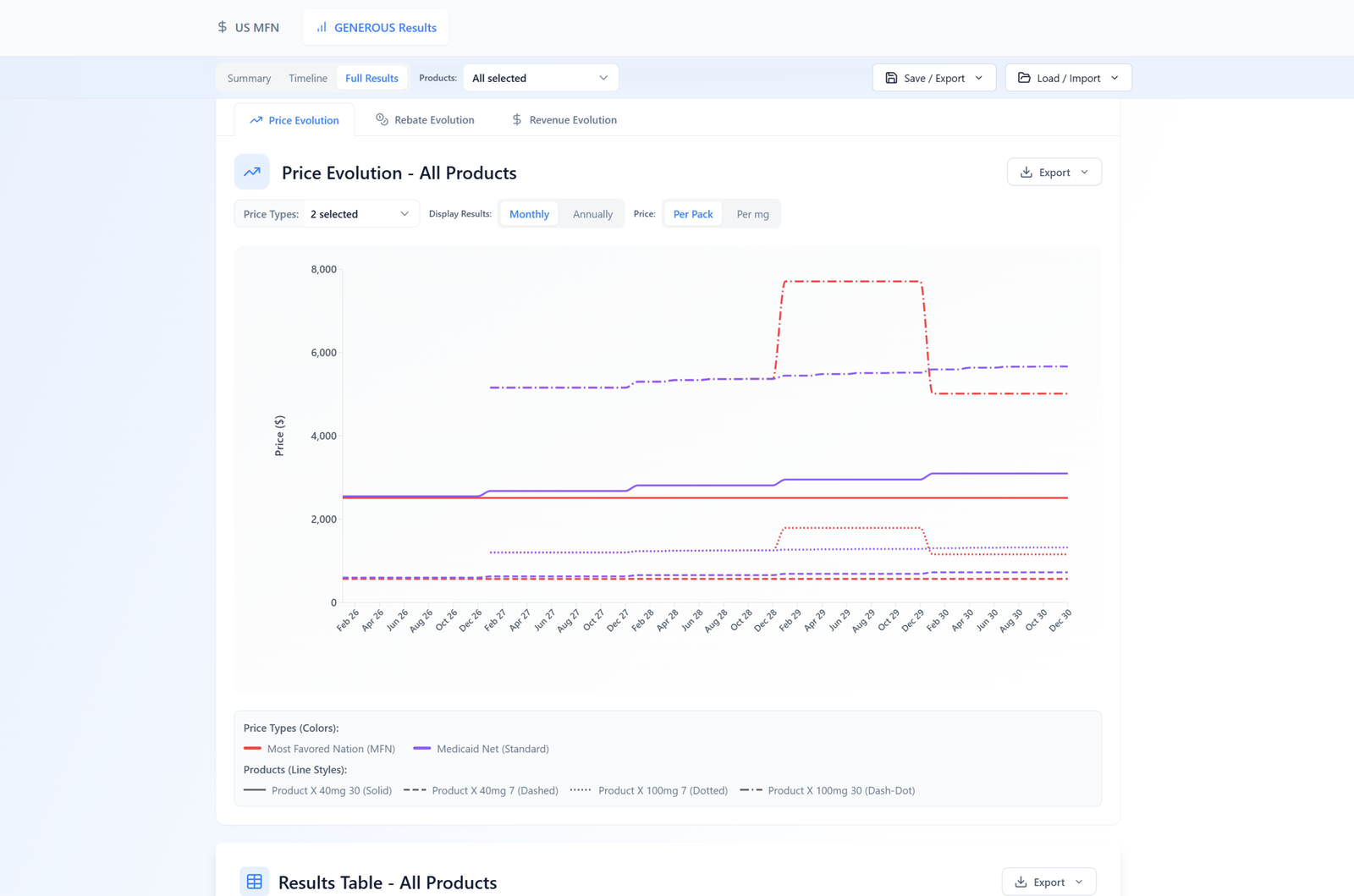Open the Timeline view
Image resolution: width=1354 pixels, height=896 pixels.
307,78
